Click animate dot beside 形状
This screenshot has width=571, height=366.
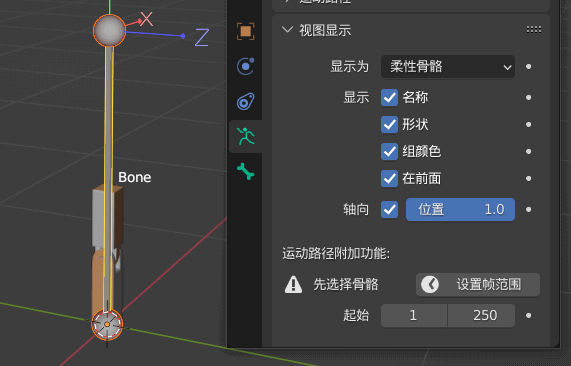[528, 125]
